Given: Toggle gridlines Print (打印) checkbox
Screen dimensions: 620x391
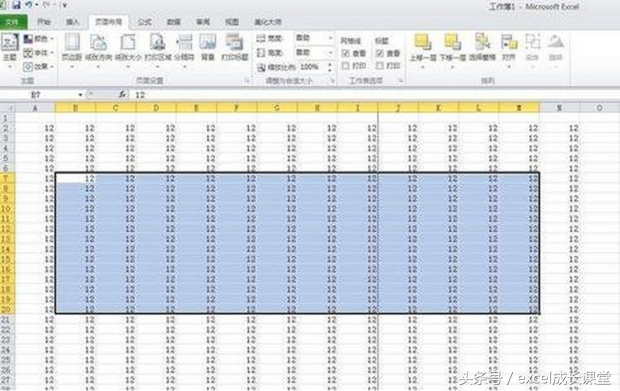Looking at the screenshot, I should click(346, 66).
